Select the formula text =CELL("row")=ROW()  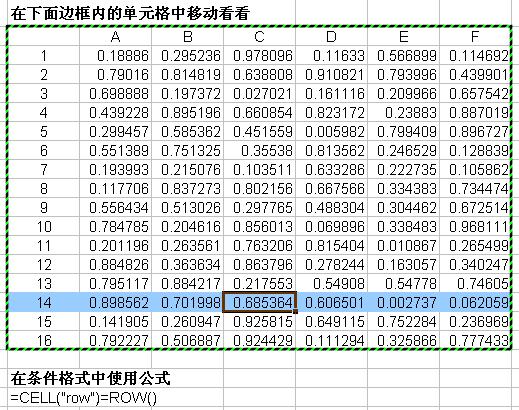coord(83,398)
